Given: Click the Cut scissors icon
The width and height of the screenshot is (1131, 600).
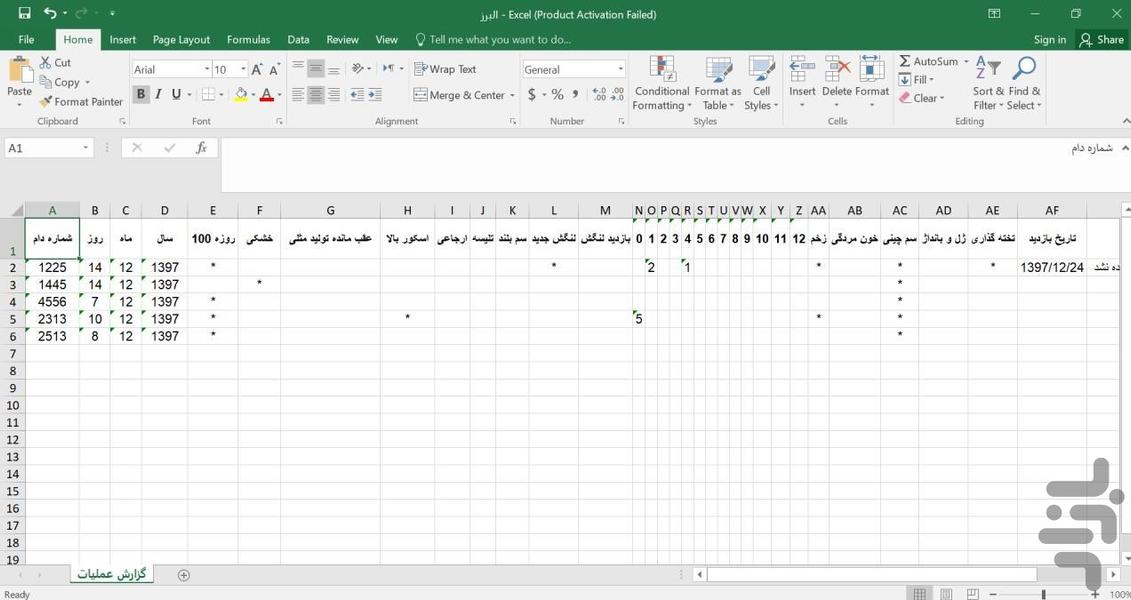Looking at the screenshot, I should pyautogui.click(x=45, y=63).
